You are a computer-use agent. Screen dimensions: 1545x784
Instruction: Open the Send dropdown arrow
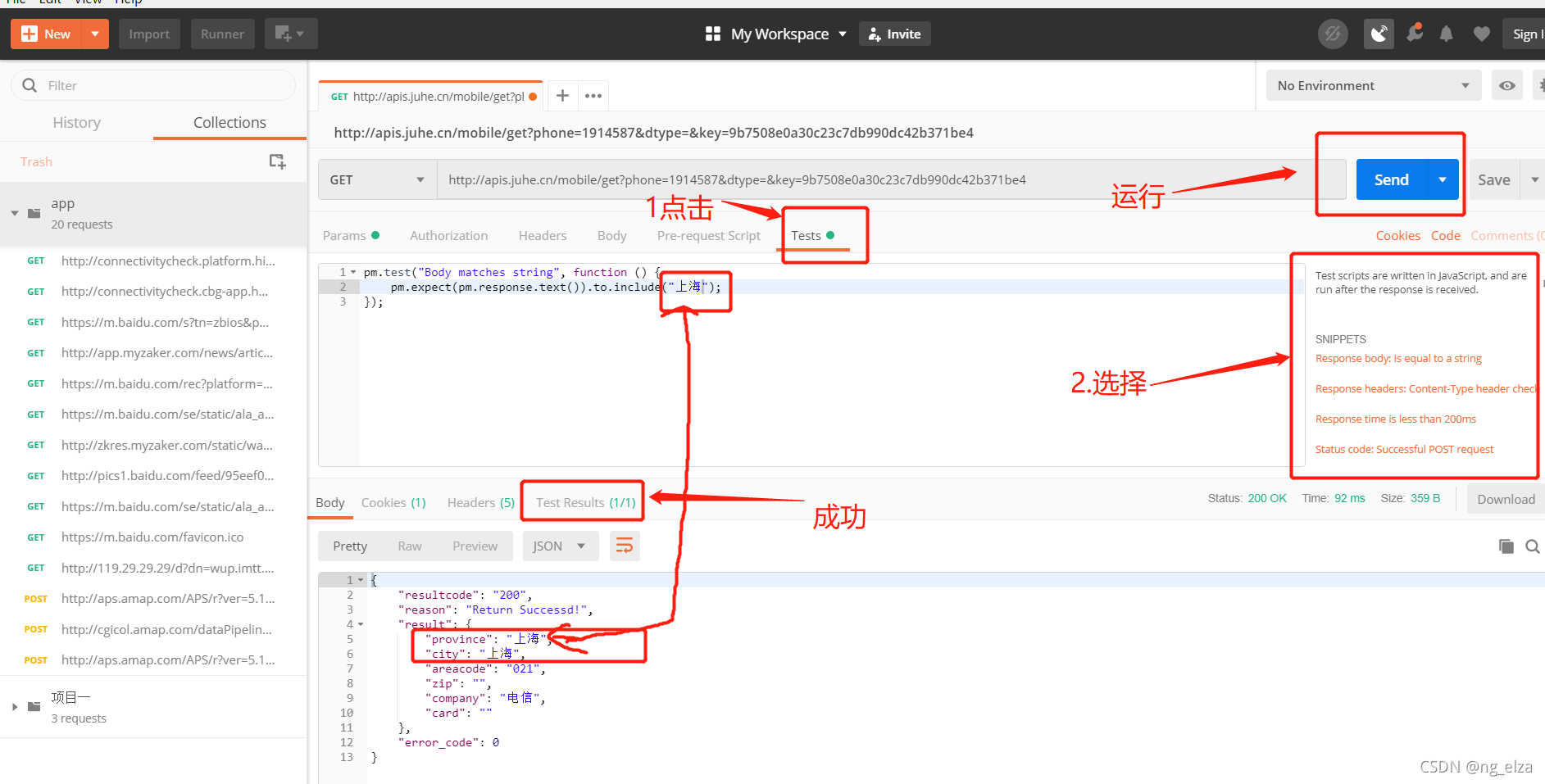(x=1443, y=179)
